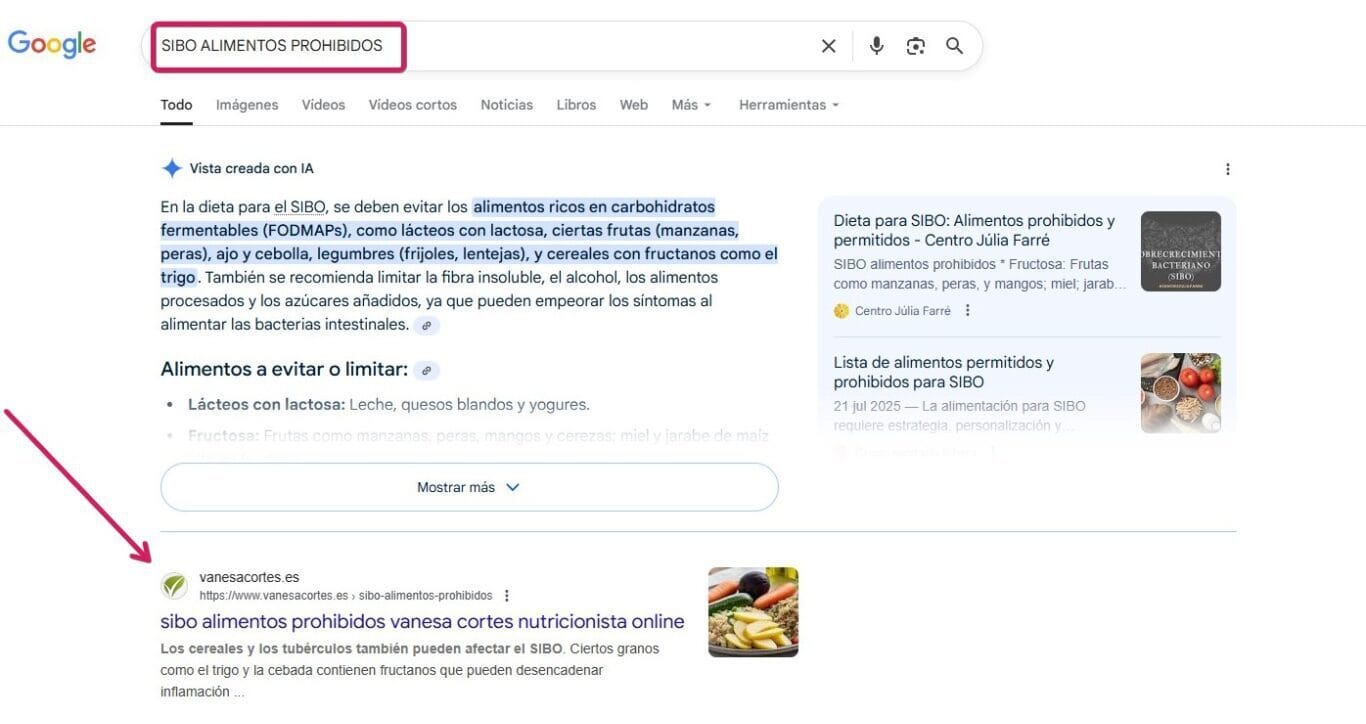
Task: Open AI overview three-dot options menu
Action: click(1228, 169)
